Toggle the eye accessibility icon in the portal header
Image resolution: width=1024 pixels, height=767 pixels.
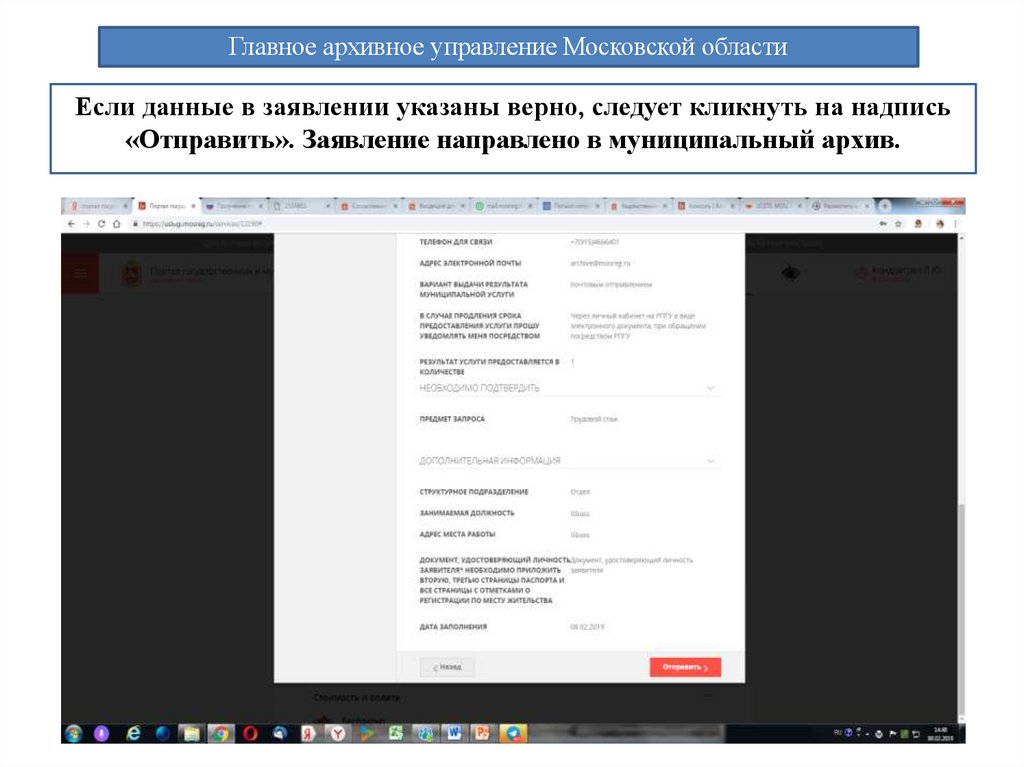coord(791,273)
